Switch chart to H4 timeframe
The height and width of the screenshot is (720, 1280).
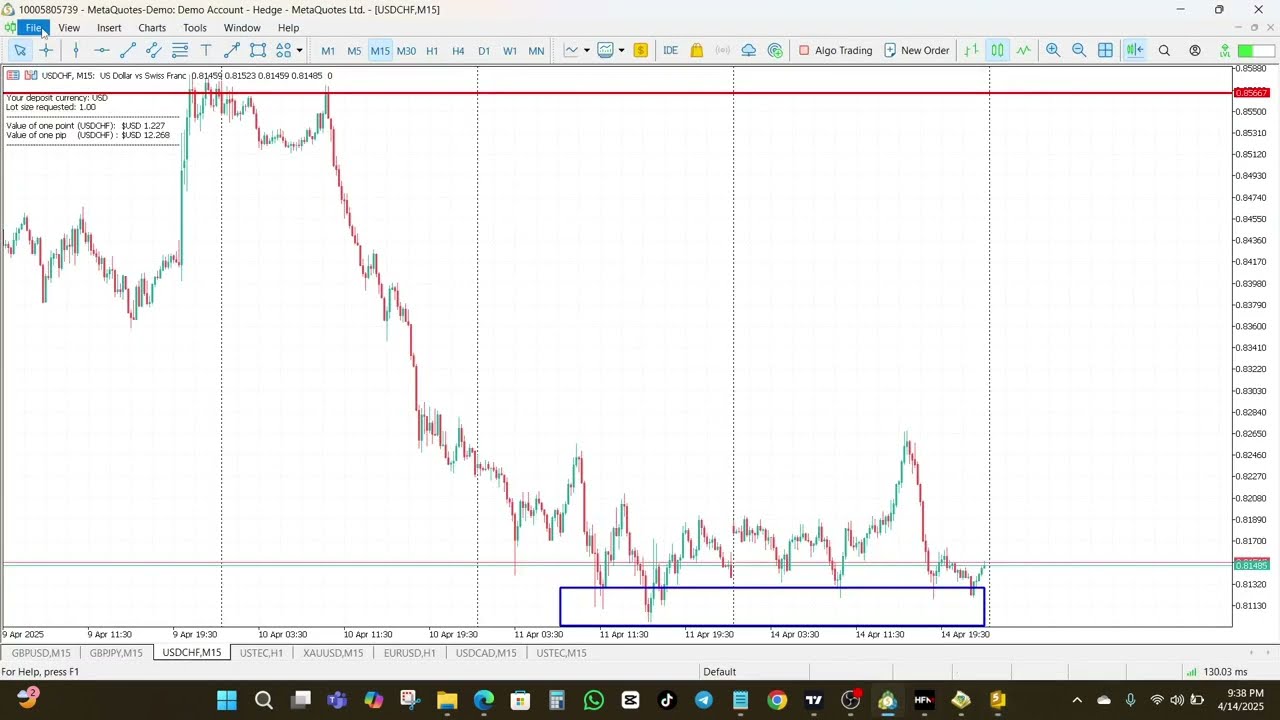point(458,51)
